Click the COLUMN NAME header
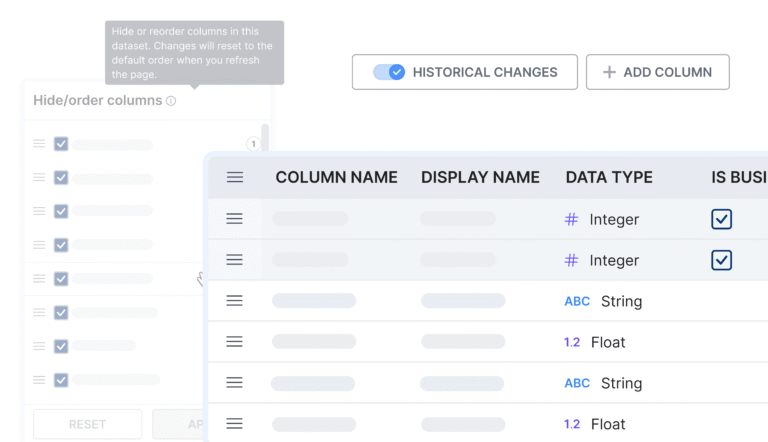 point(336,177)
